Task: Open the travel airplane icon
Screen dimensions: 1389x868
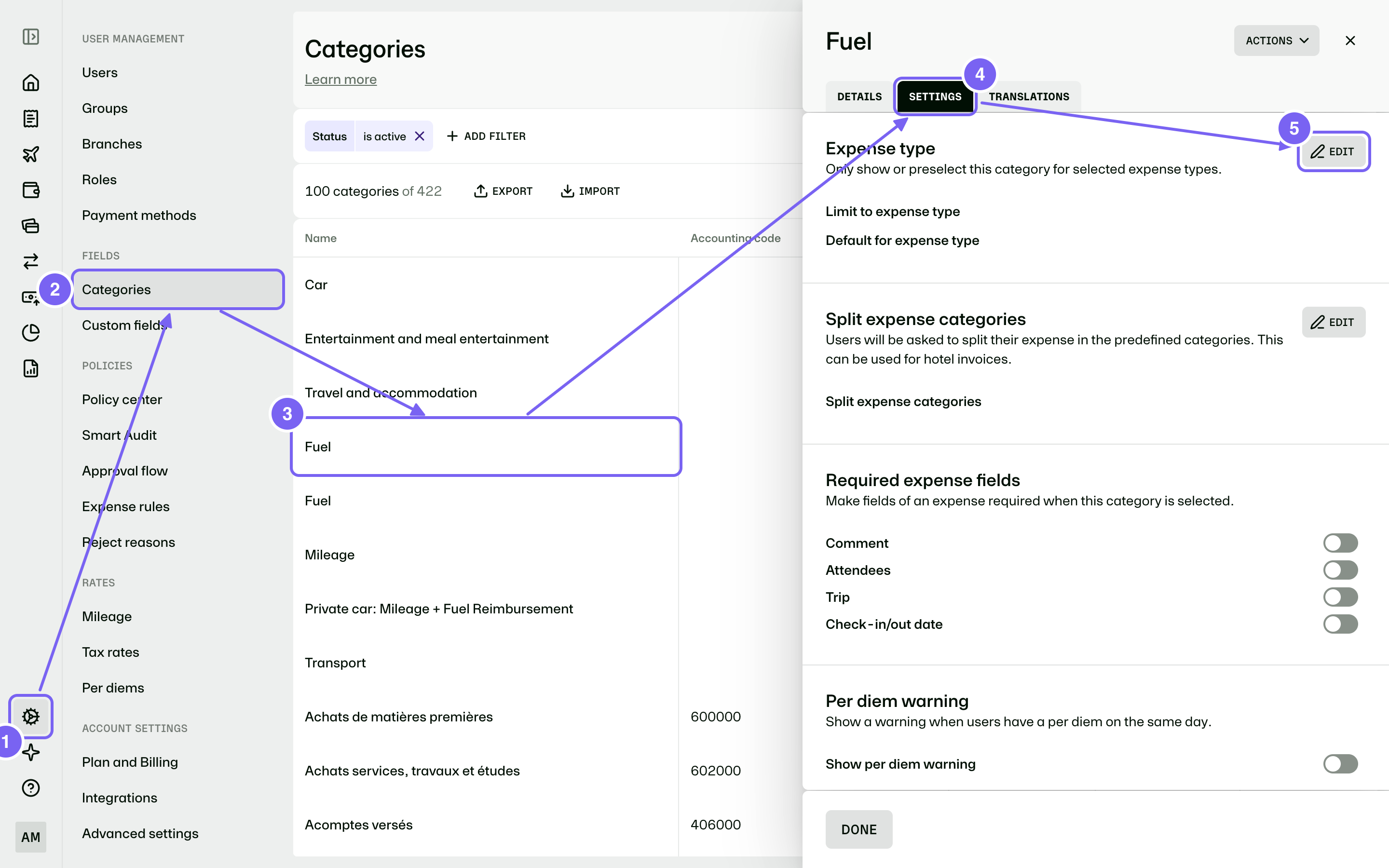Action: pos(30,154)
